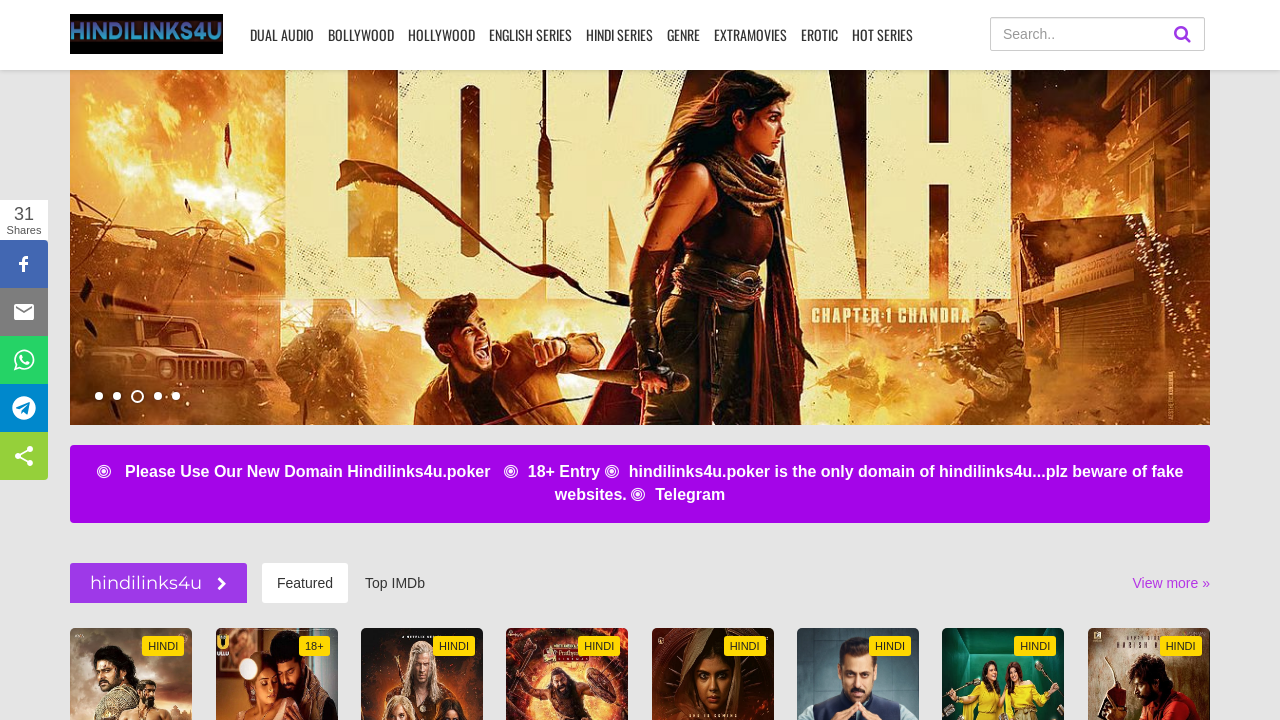Open the seventh green movie poster
This screenshot has width=1280, height=720.
1003,674
